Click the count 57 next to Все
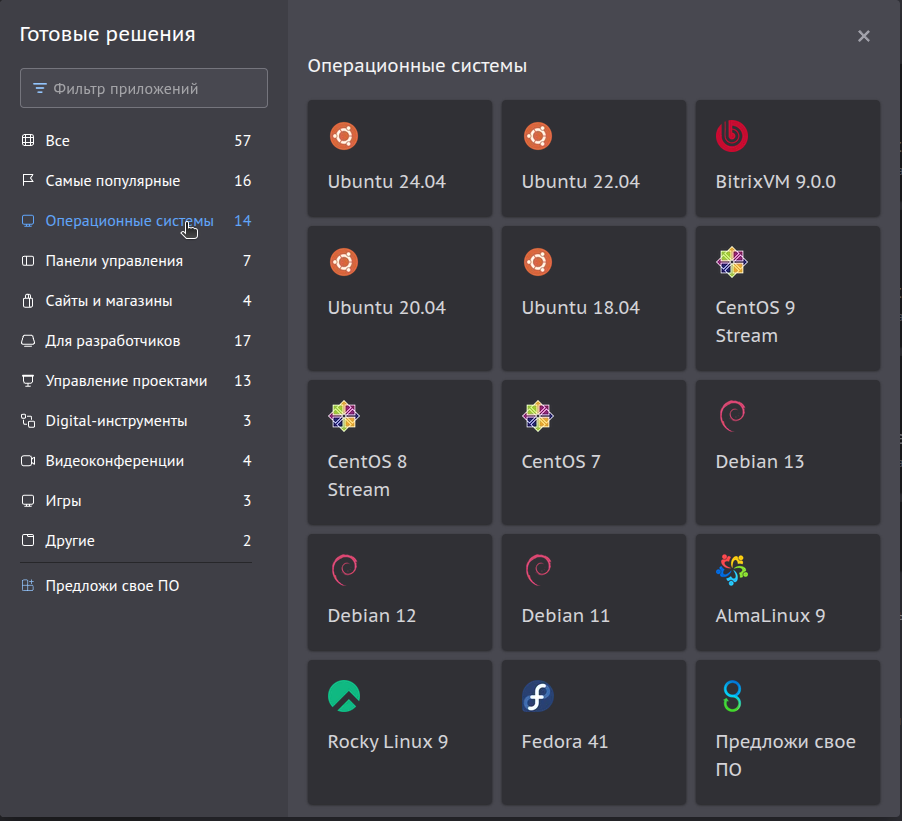This screenshot has height=821, width=902. [x=243, y=141]
